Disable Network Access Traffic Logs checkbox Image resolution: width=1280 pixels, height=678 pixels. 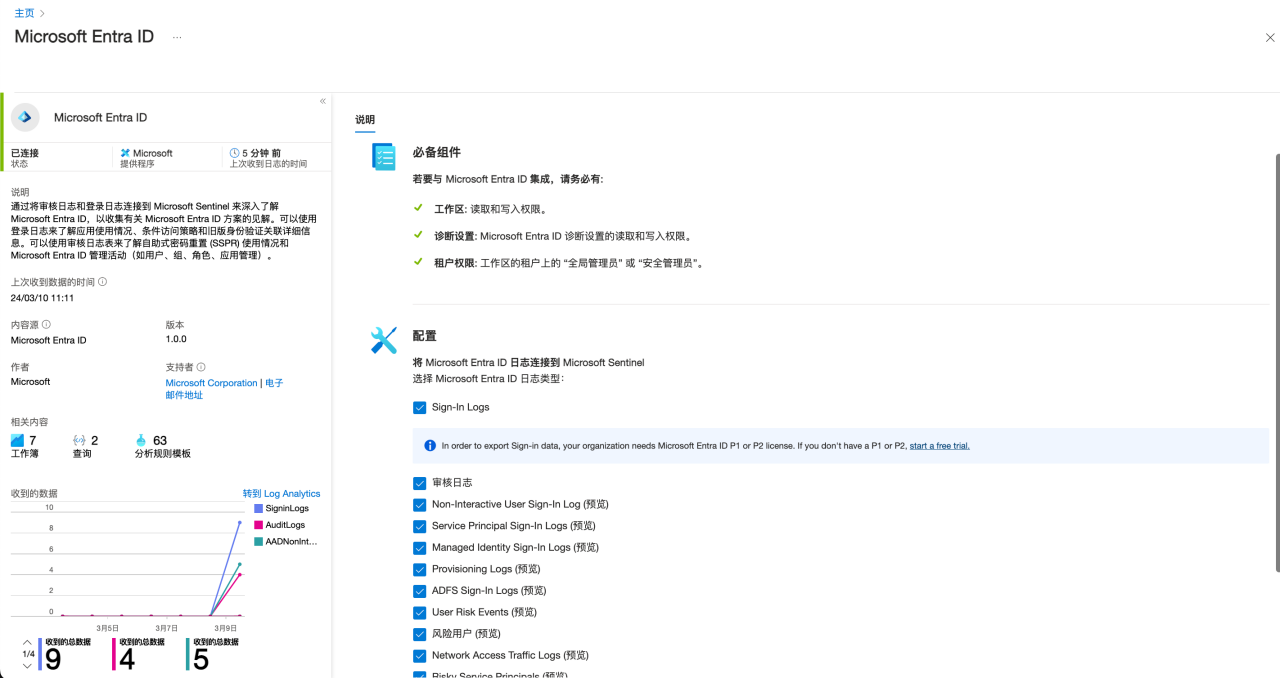tap(419, 656)
